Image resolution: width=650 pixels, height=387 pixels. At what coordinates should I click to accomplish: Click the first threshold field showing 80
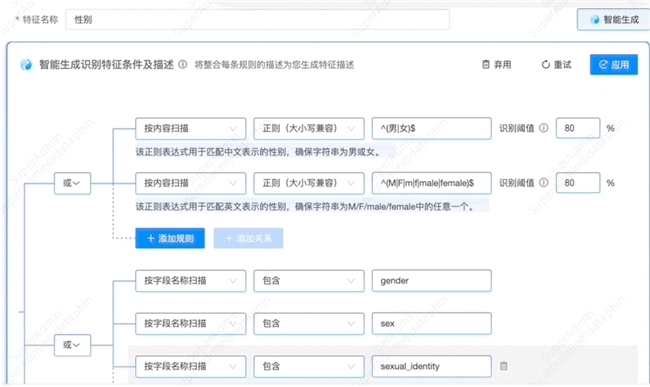(577, 128)
